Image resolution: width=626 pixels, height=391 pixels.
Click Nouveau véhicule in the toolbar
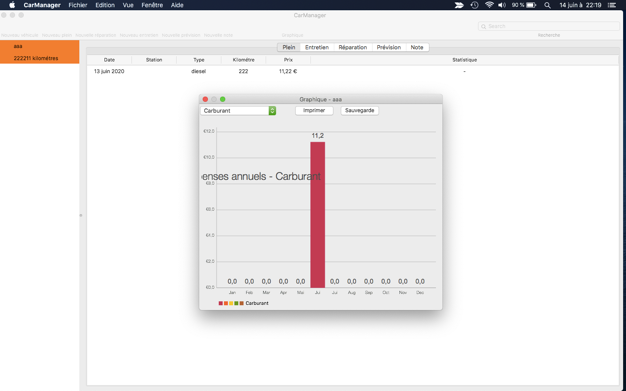(20, 35)
